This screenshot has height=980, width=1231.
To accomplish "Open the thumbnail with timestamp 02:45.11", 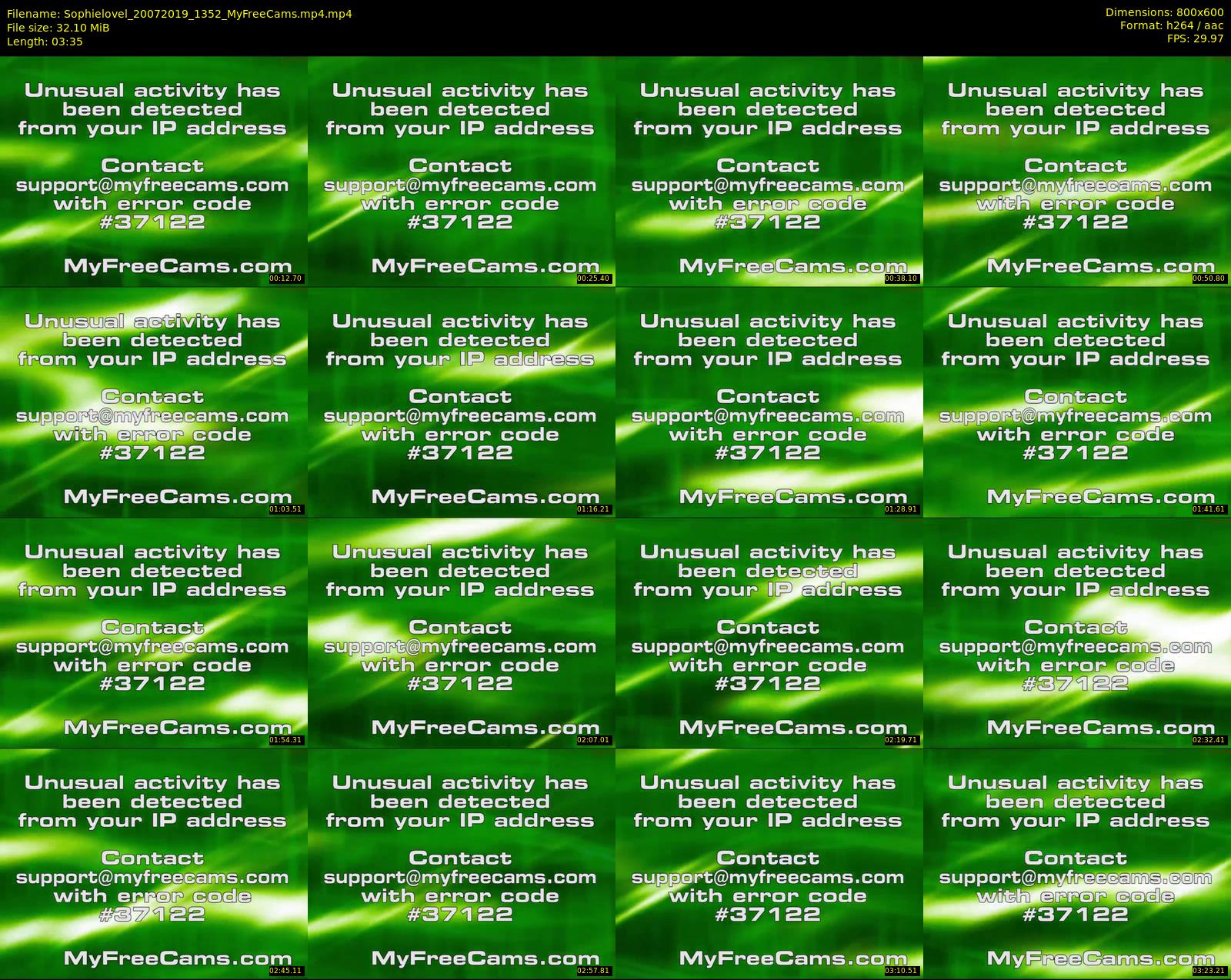I will coord(154,863).
